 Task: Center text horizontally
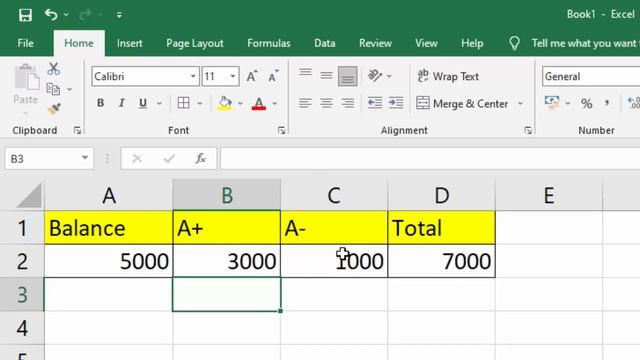point(326,103)
